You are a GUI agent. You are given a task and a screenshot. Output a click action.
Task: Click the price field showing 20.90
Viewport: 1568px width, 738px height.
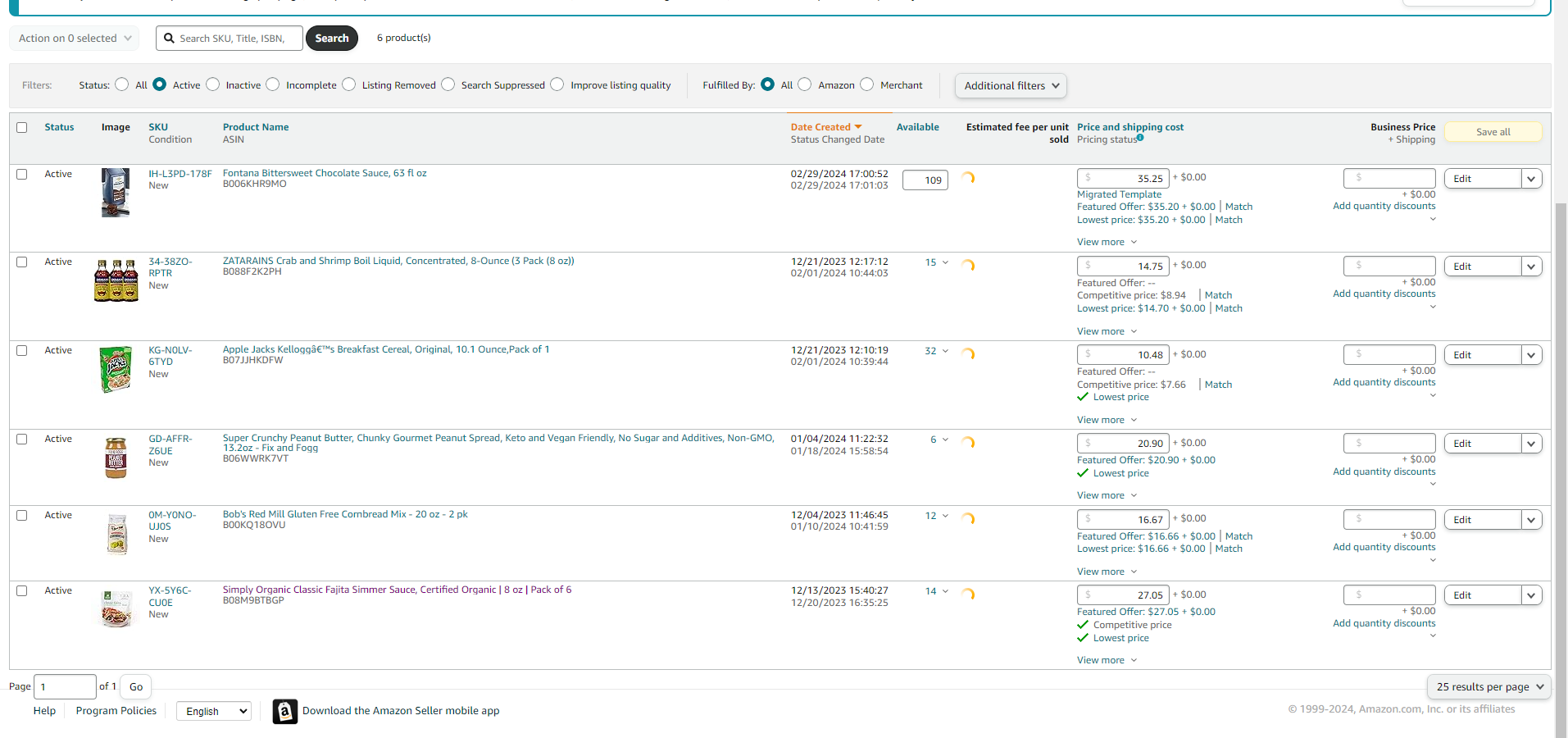pyautogui.click(x=1123, y=444)
